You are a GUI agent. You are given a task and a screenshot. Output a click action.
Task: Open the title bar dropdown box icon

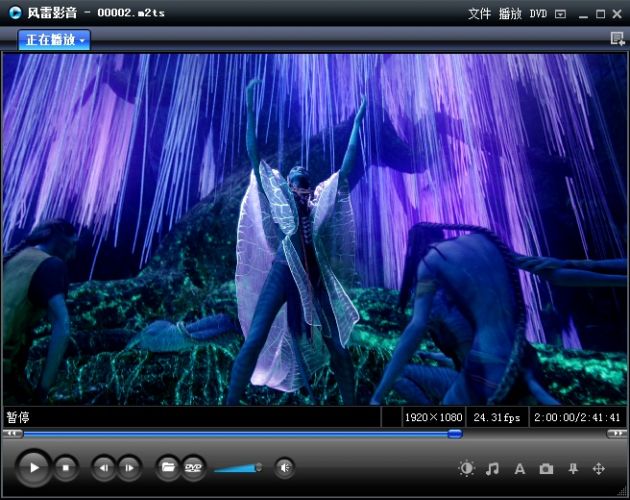560,14
